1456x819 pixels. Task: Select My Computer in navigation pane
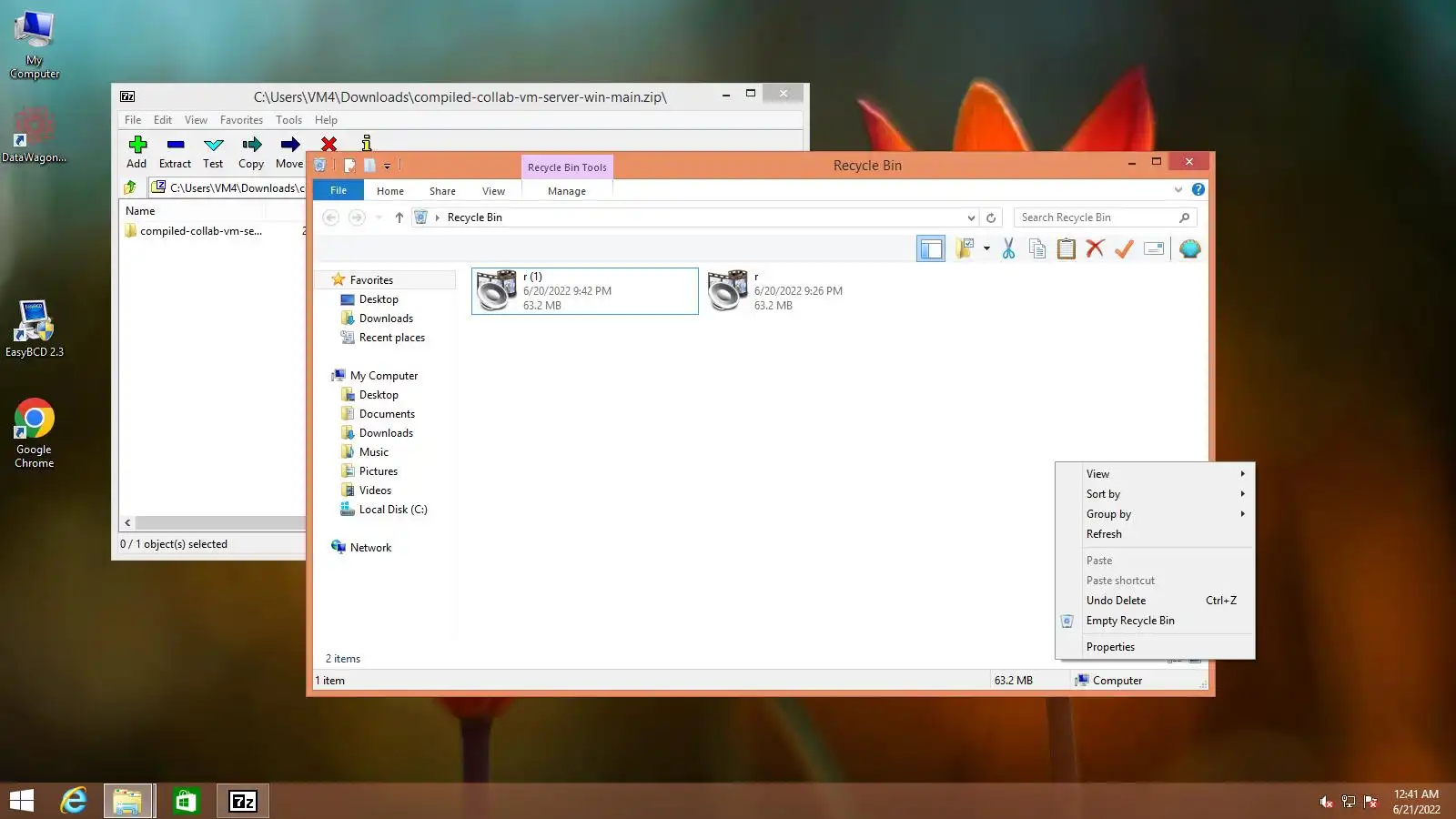point(384,376)
